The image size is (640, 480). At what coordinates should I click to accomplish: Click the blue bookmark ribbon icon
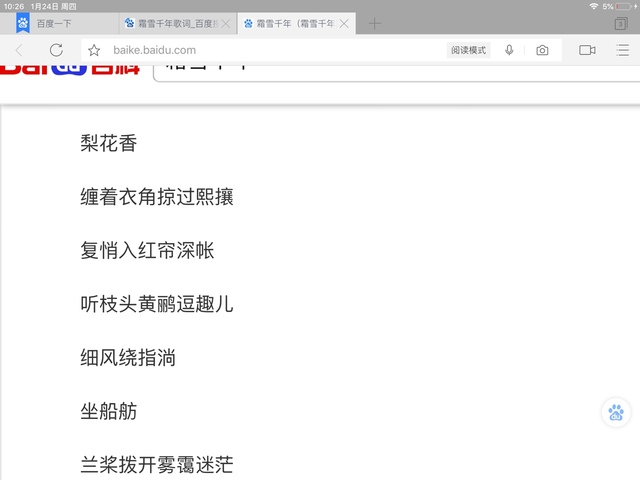coord(22,20)
